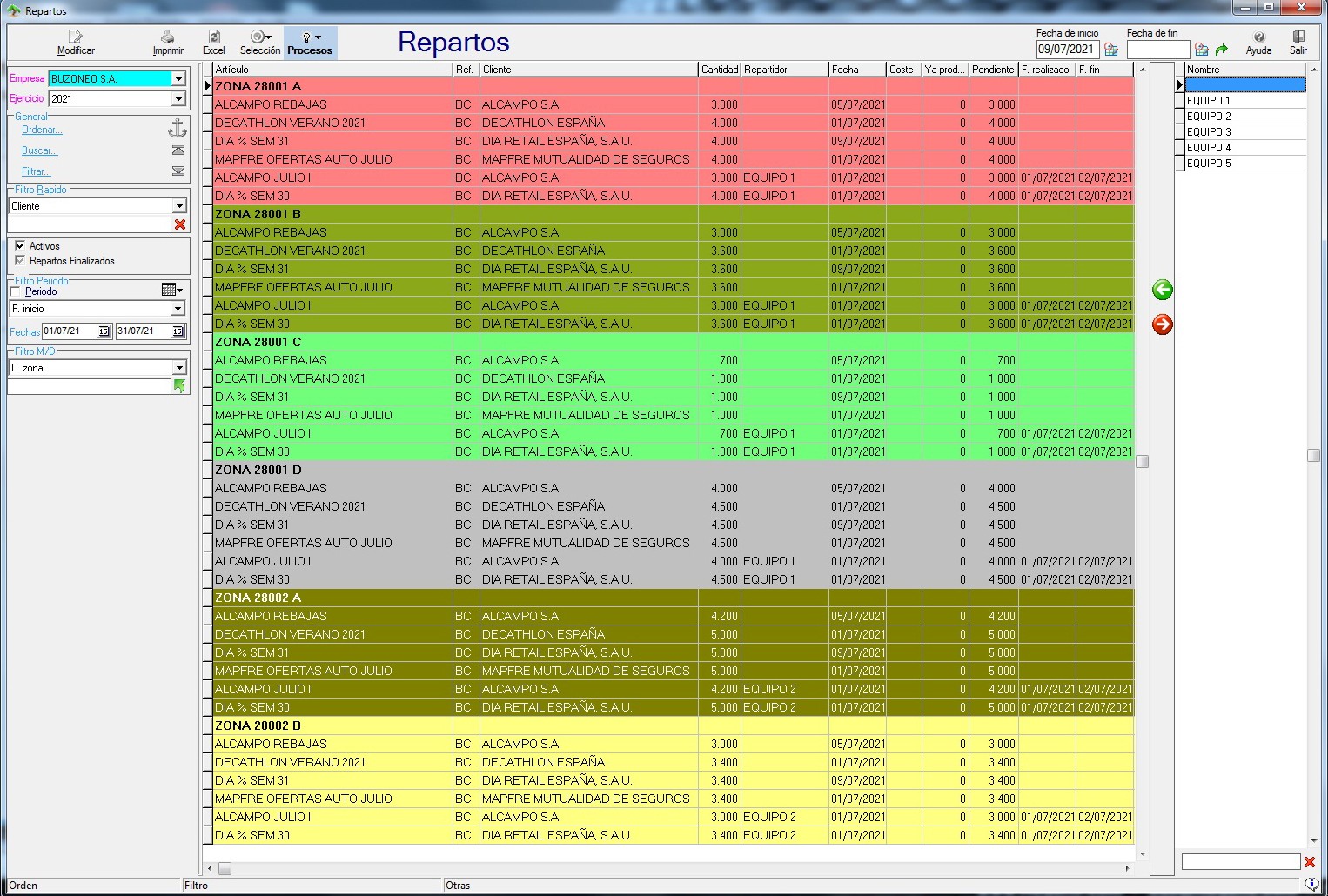Click the anchor icon beside Ordenar
This screenshot has width=1328, height=896.
178,129
